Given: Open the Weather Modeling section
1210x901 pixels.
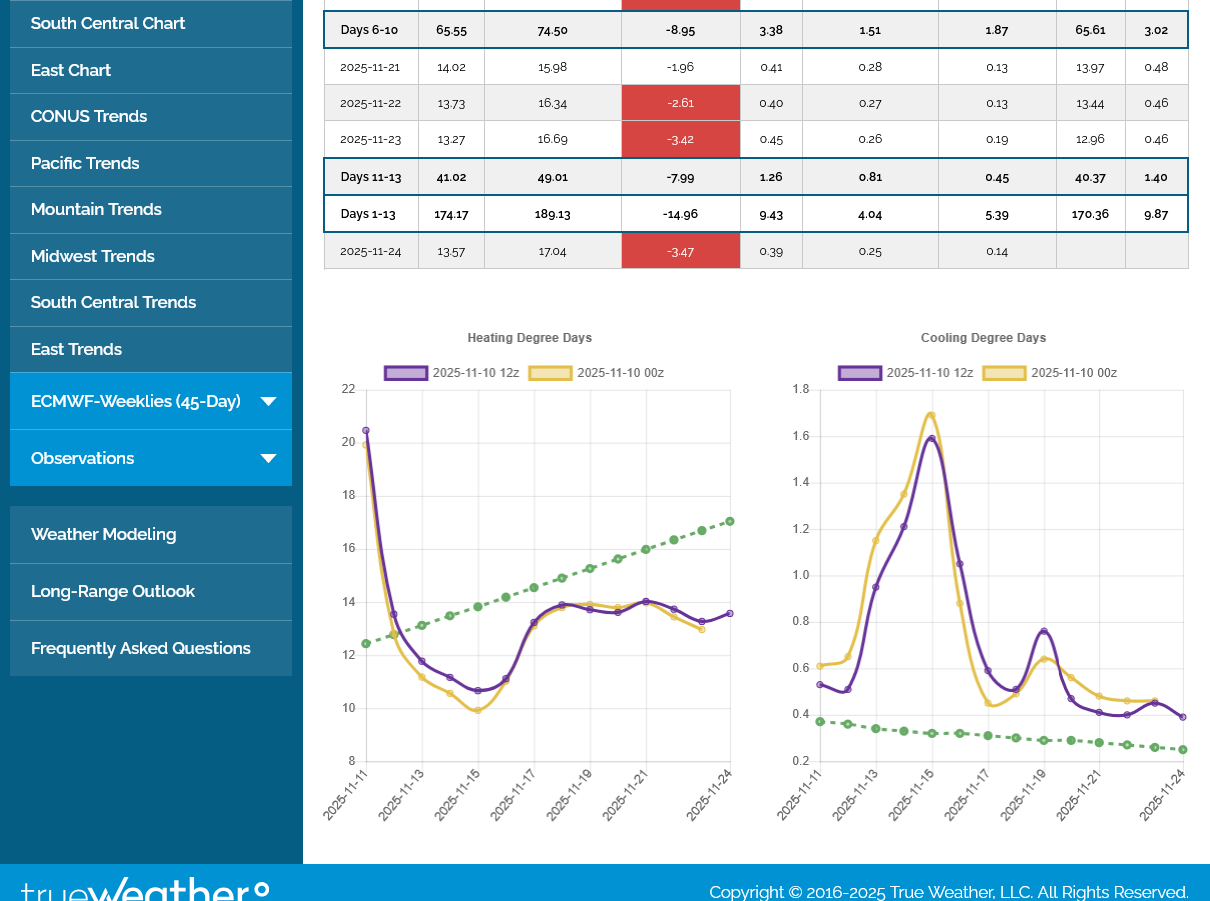Looking at the screenshot, I should click(103, 534).
